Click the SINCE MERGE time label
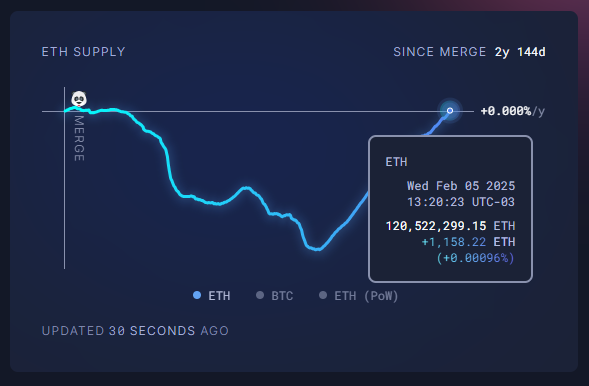Viewport: 589px width, 386px height. (439, 52)
